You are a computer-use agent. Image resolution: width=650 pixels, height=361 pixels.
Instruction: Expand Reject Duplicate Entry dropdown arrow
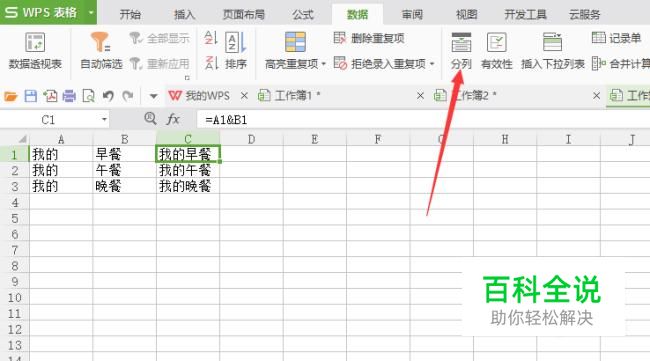point(432,64)
